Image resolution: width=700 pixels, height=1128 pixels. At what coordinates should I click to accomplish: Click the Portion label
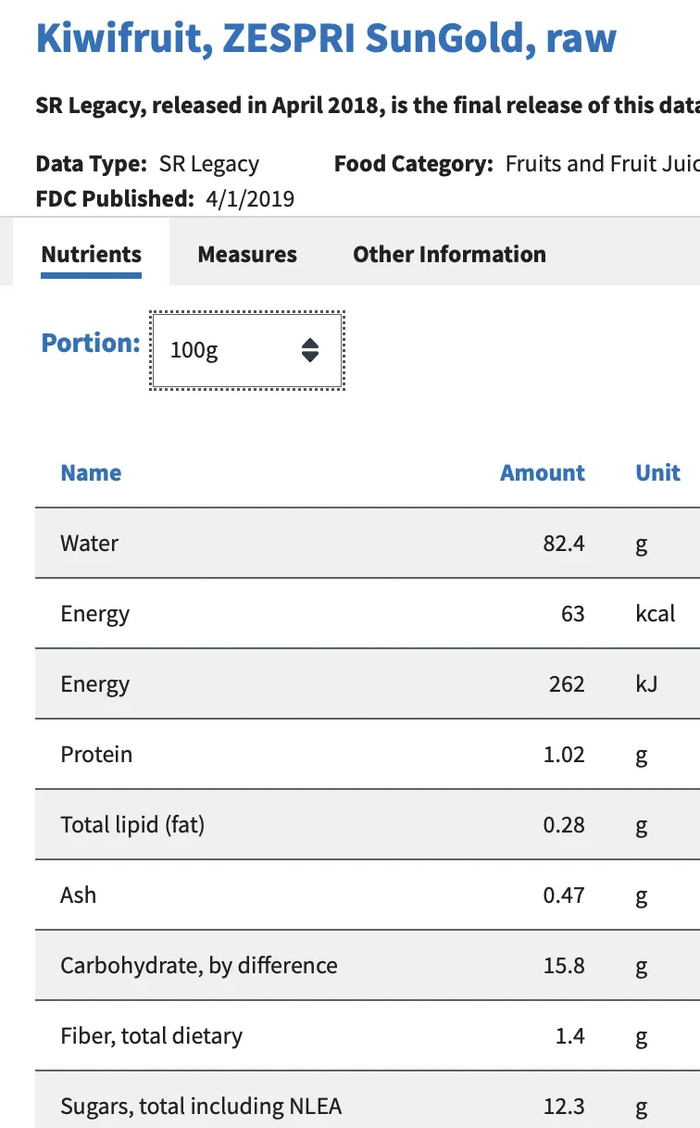(90, 343)
